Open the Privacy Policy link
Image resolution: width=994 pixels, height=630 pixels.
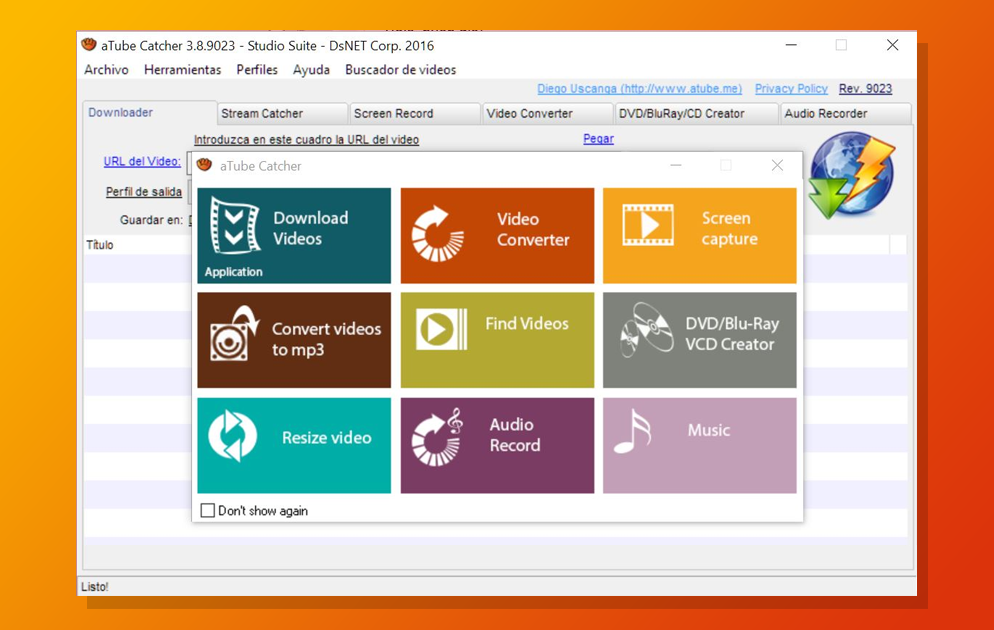791,89
